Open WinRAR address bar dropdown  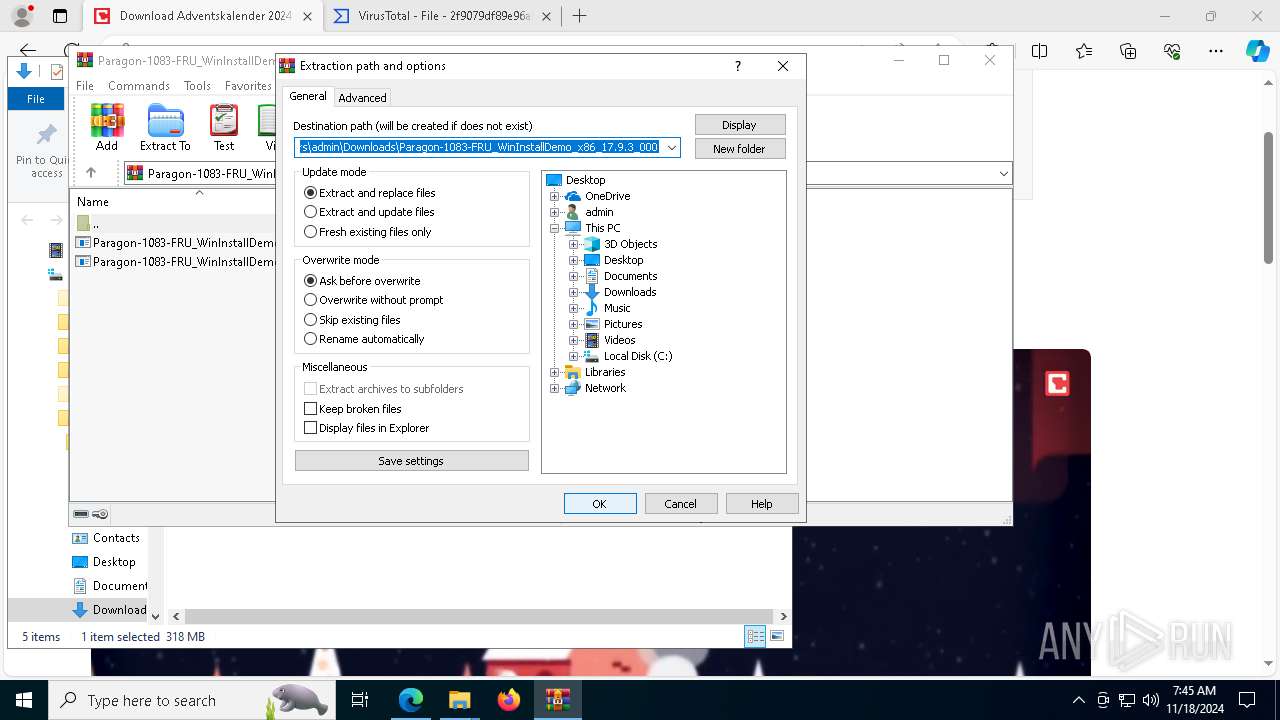1003,174
